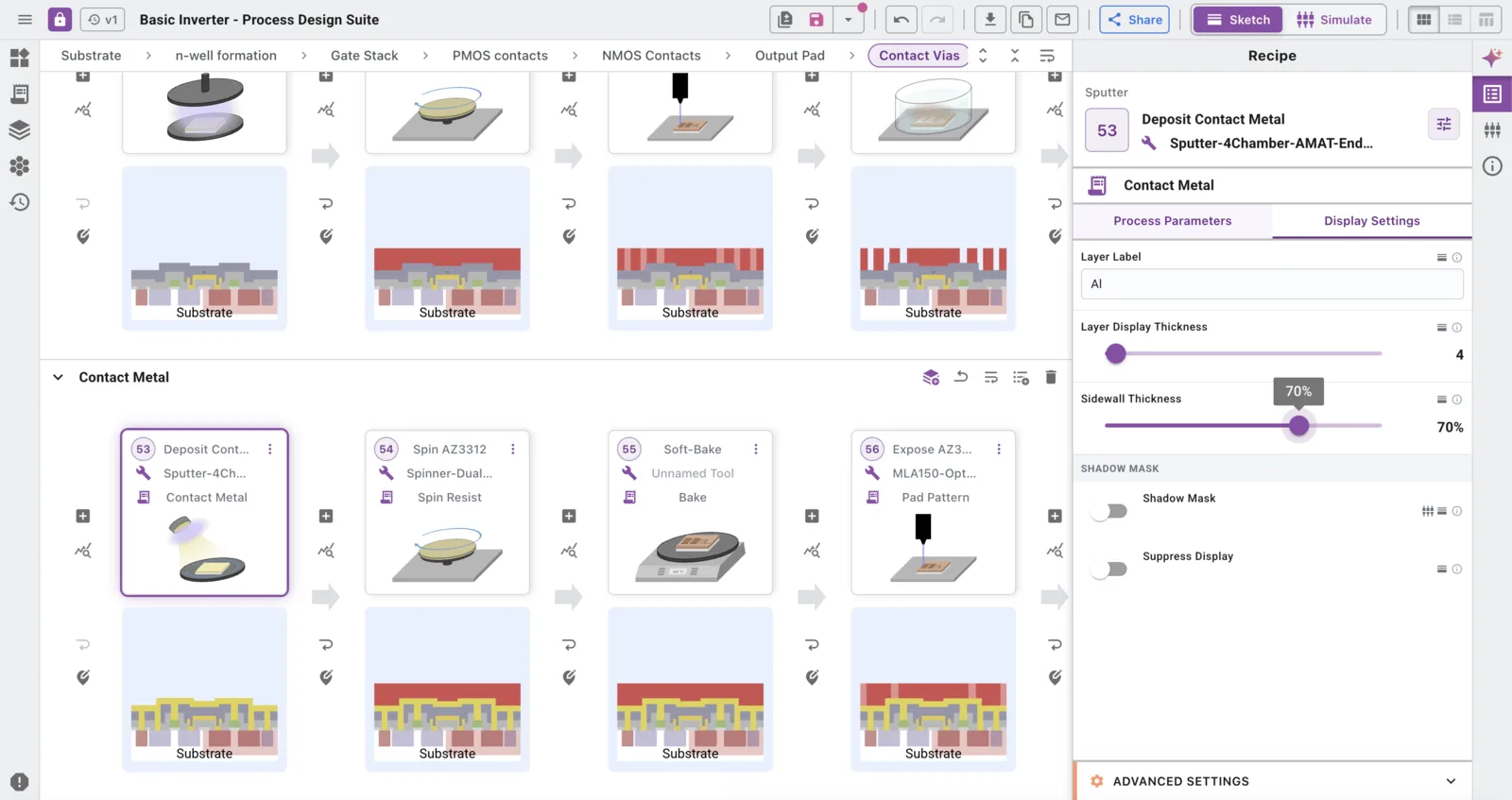Open the email envelope icon
Viewport: 1512px width, 800px height.
[x=1062, y=20]
